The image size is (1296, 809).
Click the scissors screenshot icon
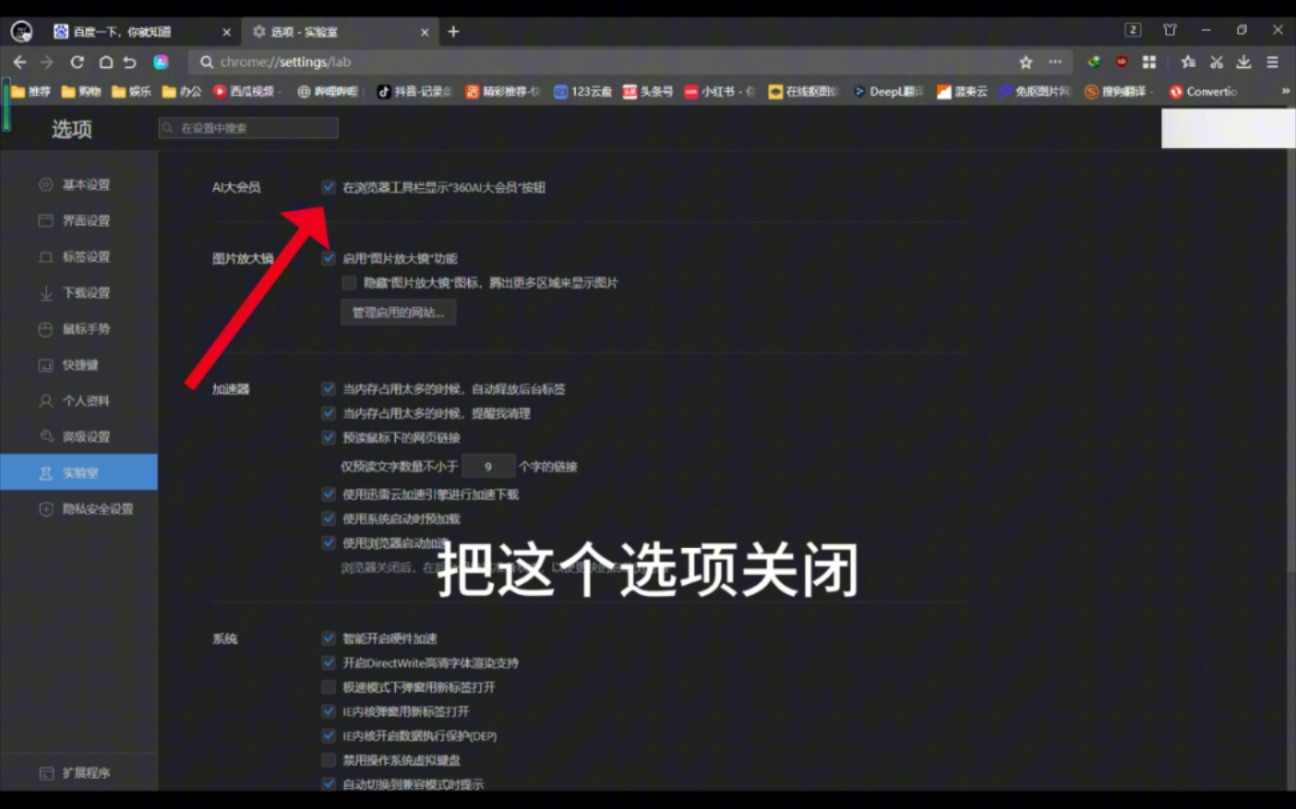click(1216, 62)
